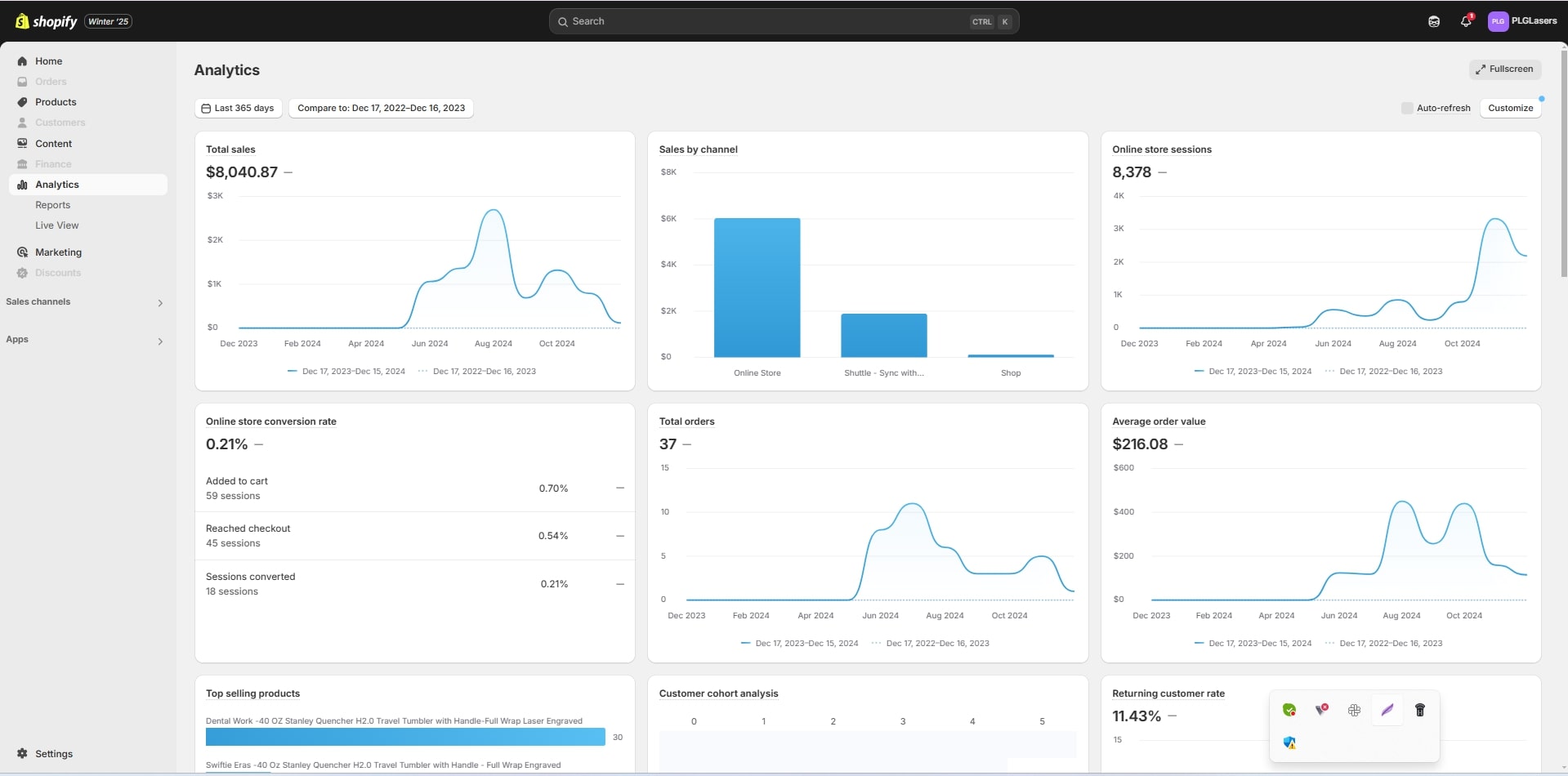1568x776 pixels.
Task: Open the Last 365 days date picker
Action: (238, 108)
